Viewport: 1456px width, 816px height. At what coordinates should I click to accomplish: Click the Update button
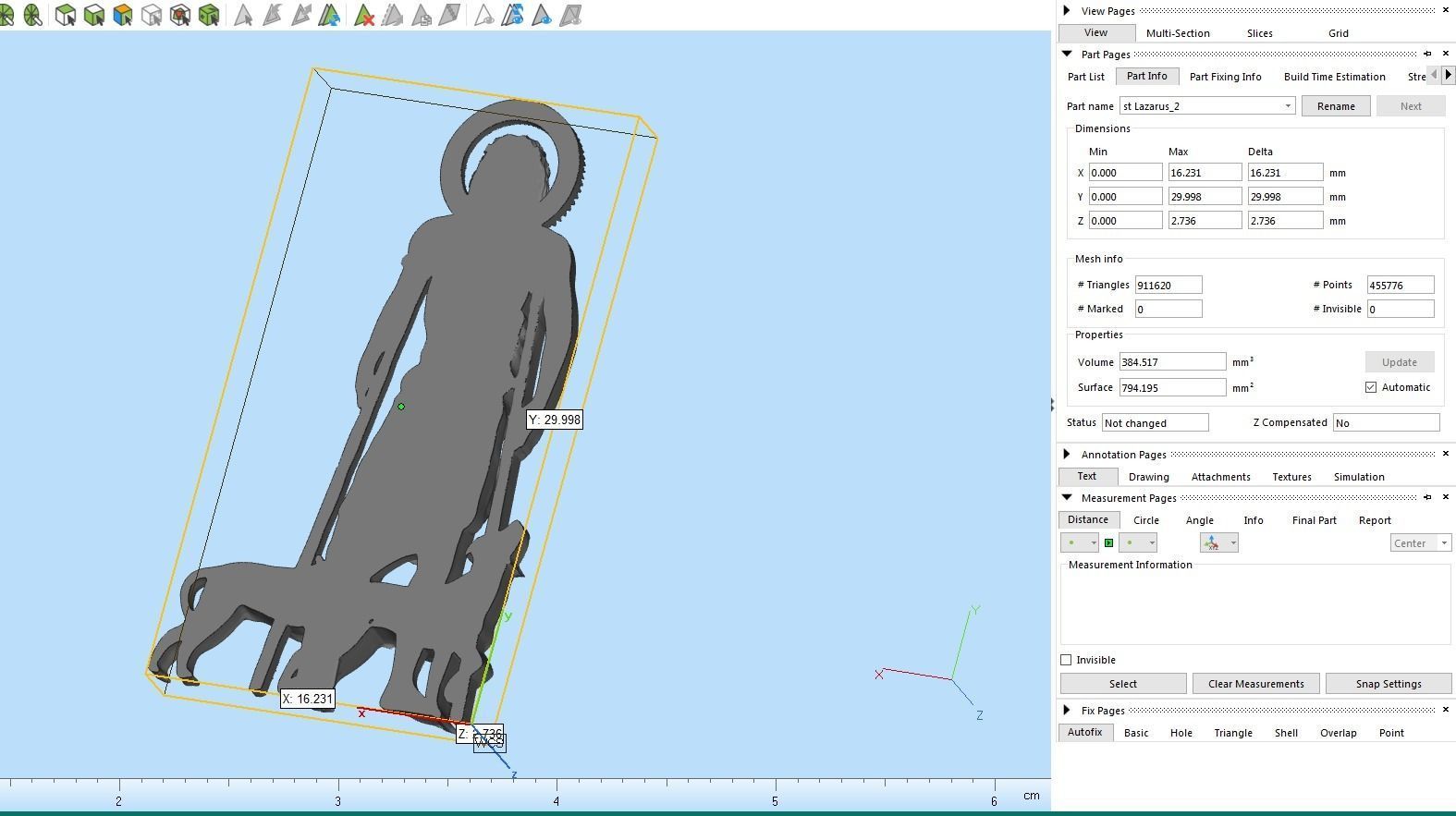[x=1399, y=362]
